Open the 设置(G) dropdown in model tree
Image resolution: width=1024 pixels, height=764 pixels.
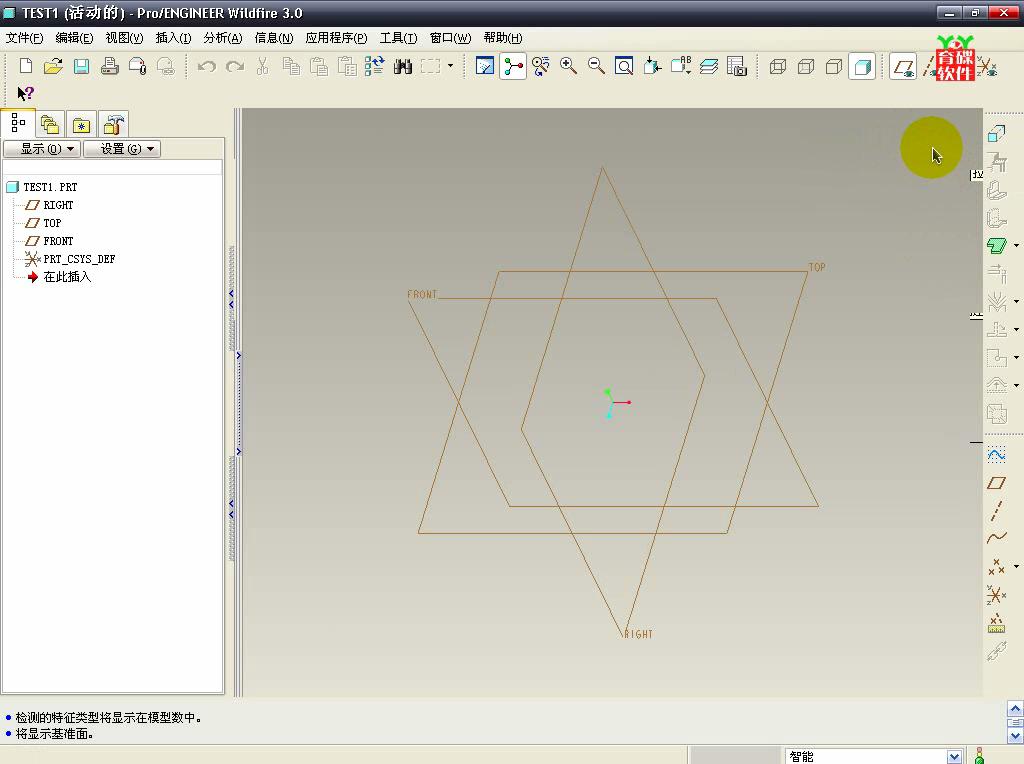click(121, 149)
